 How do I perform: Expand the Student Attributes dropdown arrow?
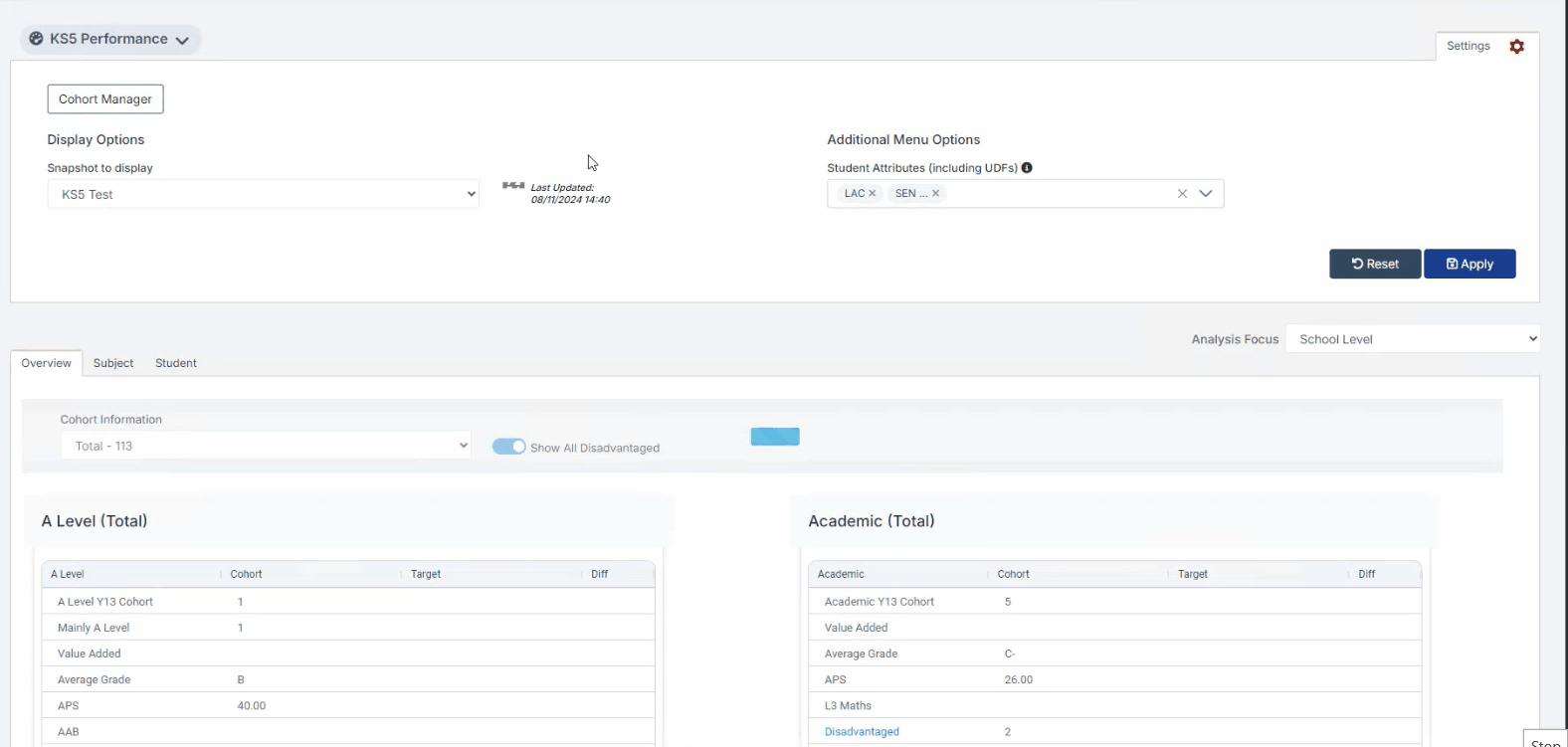[x=1206, y=194]
